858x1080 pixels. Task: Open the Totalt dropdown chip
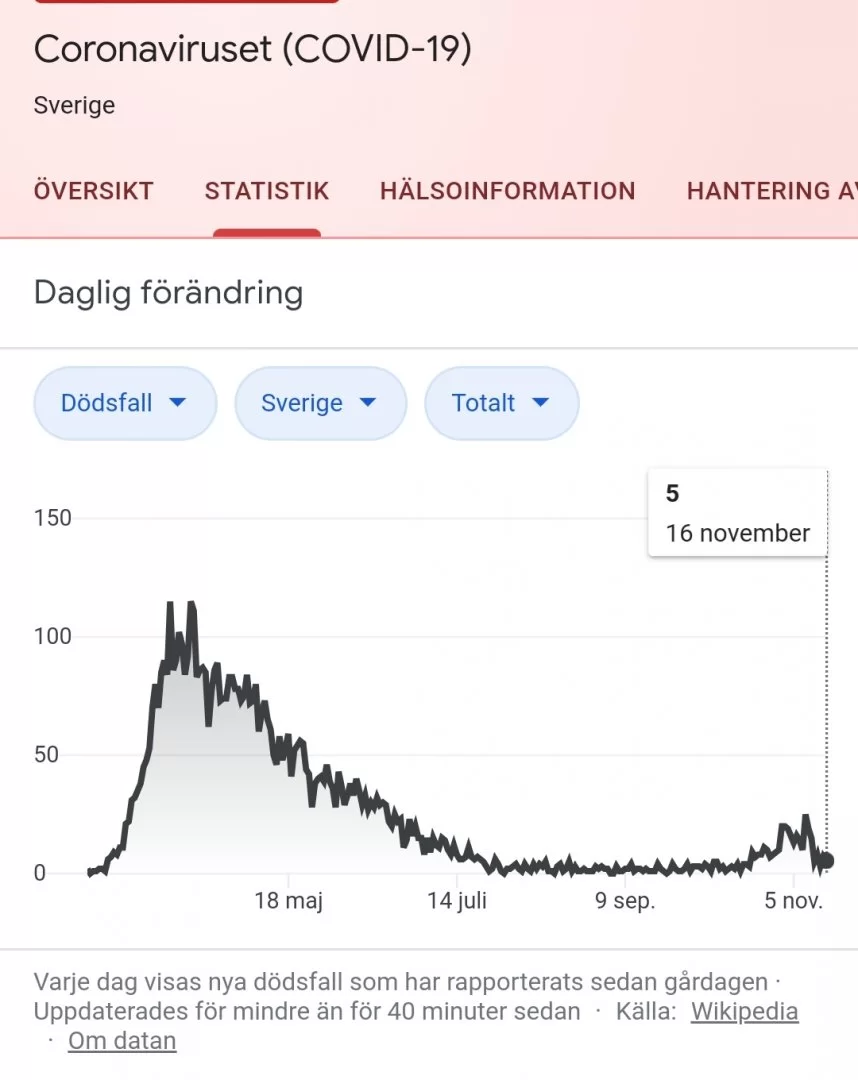pyautogui.click(x=501, y=403)
